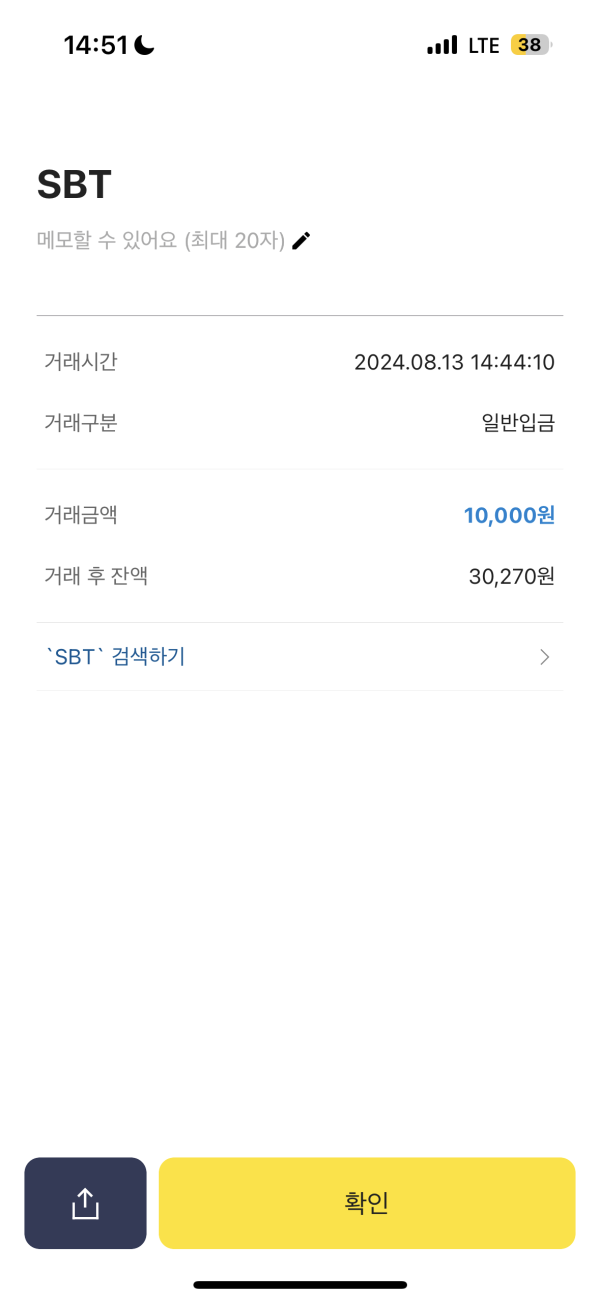Screen dimensions: 600x1301
Task: Tap the 거래시간 label
Action: tap(81, 362)
